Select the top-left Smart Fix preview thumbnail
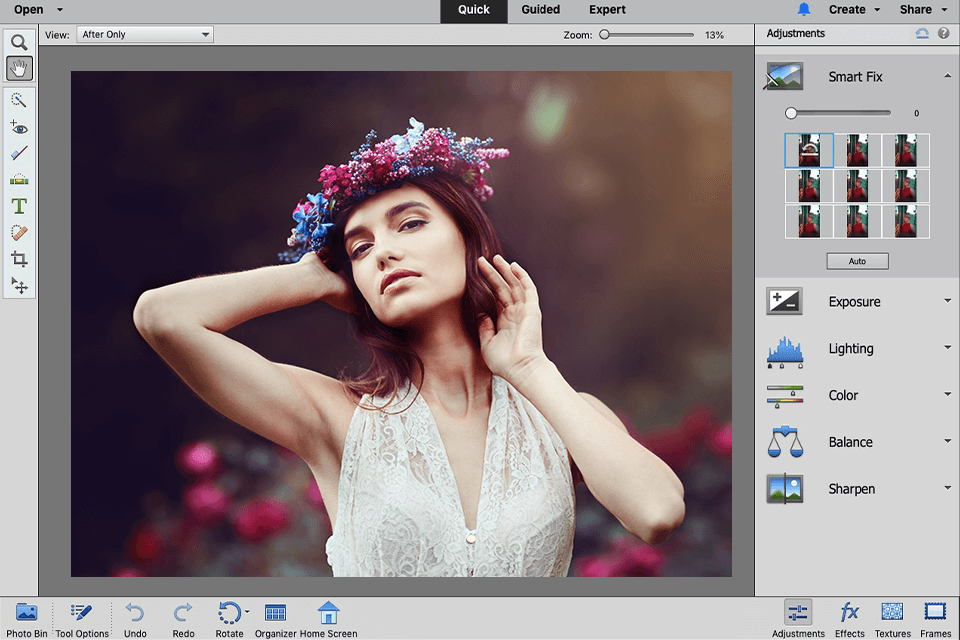Image resolution: width=960 pixels, height=640 pixels. click(809, 151)
